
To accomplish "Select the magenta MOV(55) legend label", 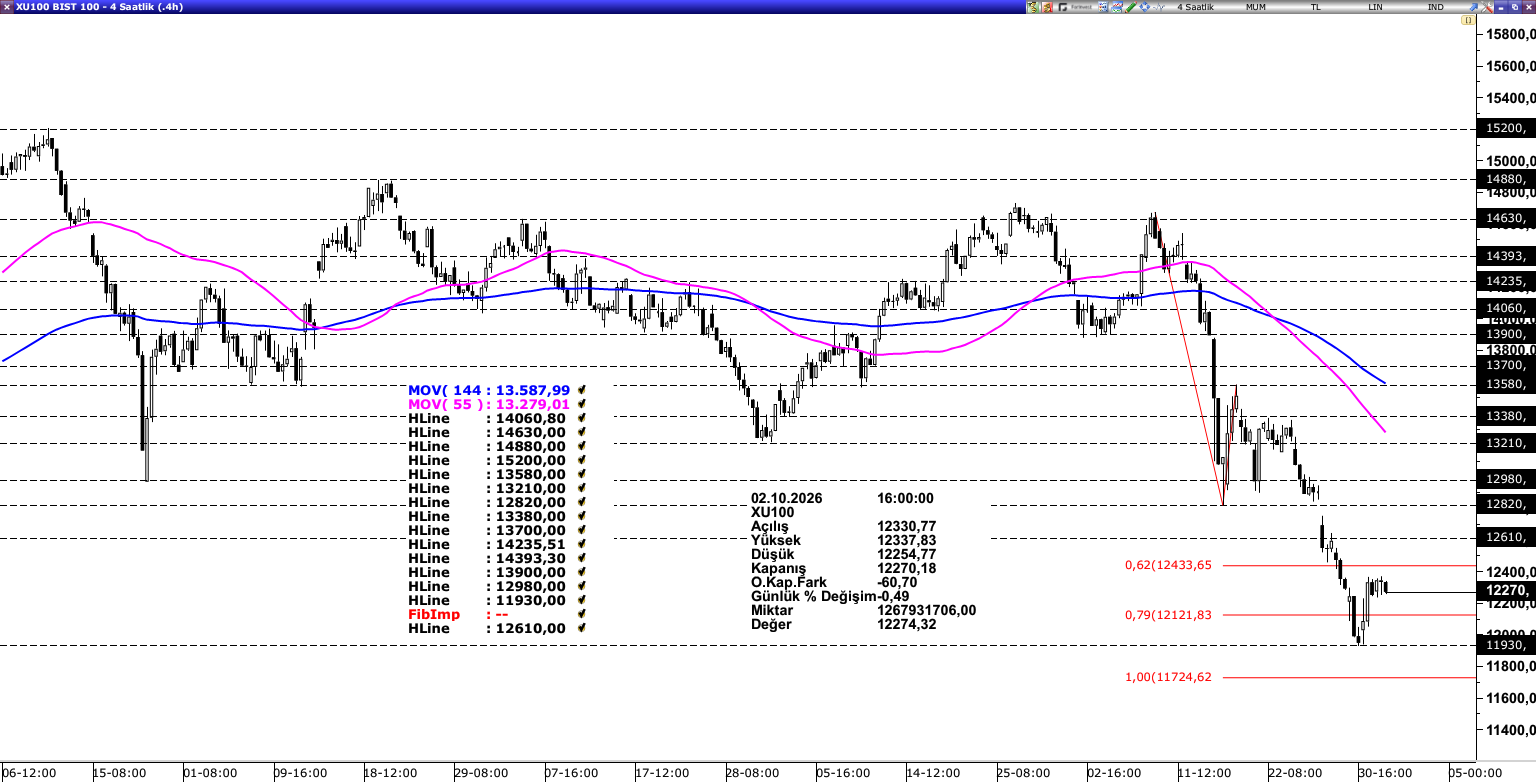I will pyautogui.click(x=489, y=404).
